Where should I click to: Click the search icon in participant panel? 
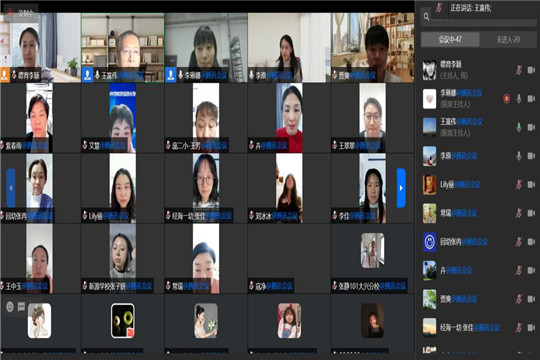click(x=426, y=16)
